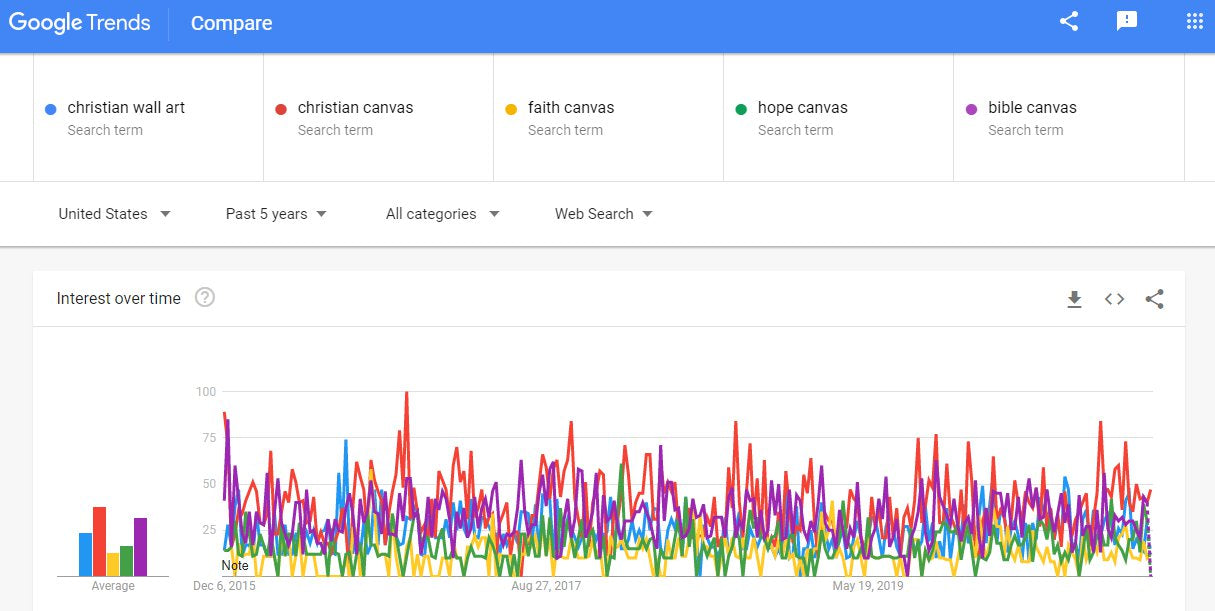Click the Compare header label
This screenshot has width=1215, height=611.
(231, 23)
